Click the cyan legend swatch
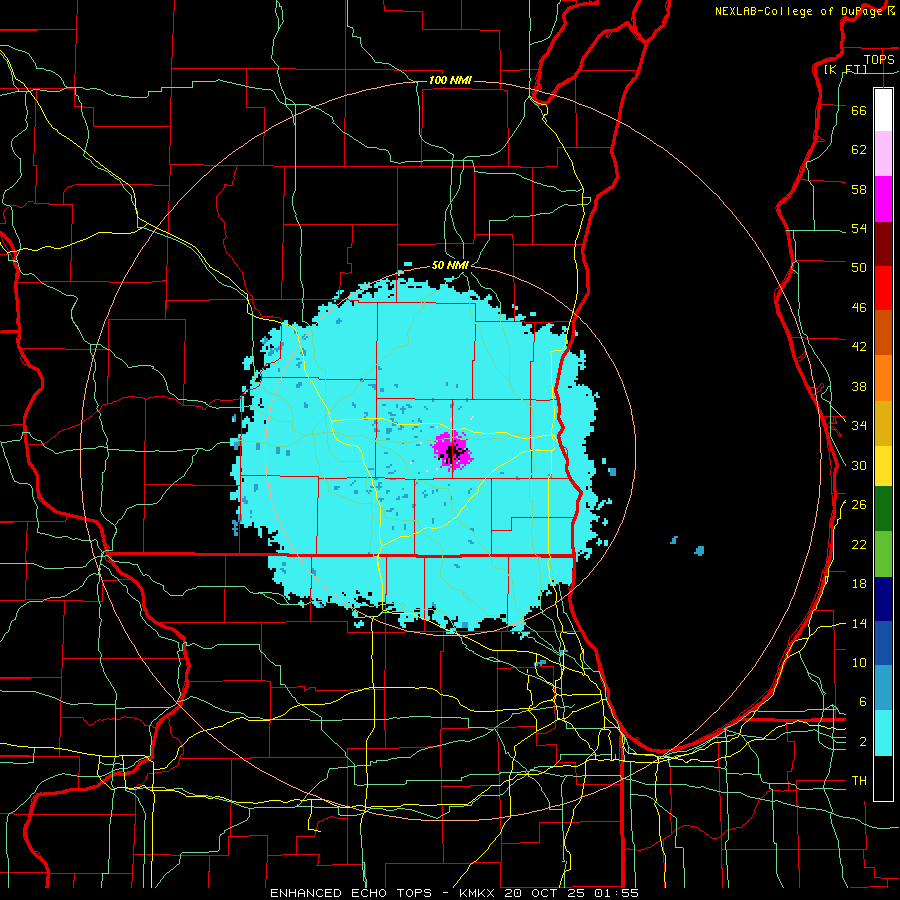The image size is (900, 900). coord(883,733)
